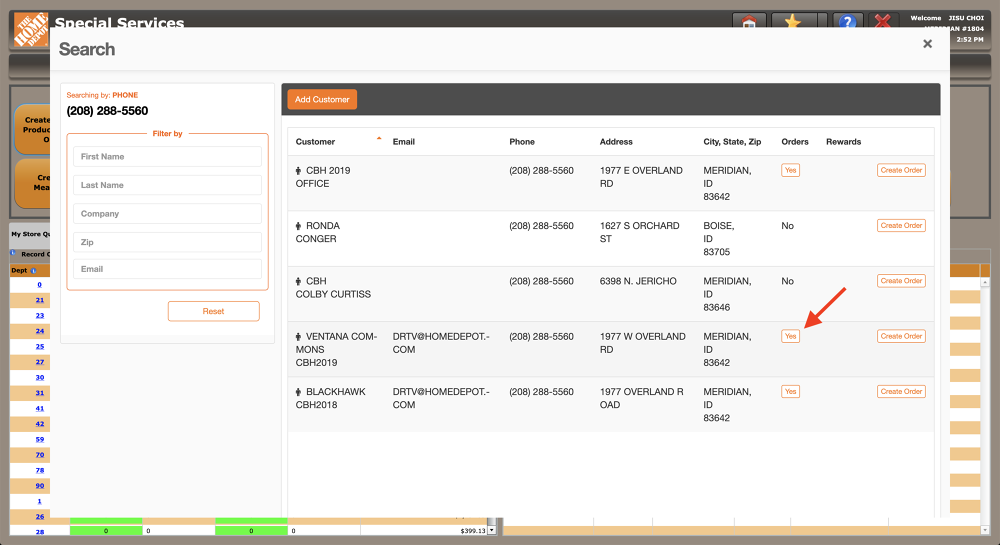
Task: Open help via the blue question mark icon
Action: [847, 21]
